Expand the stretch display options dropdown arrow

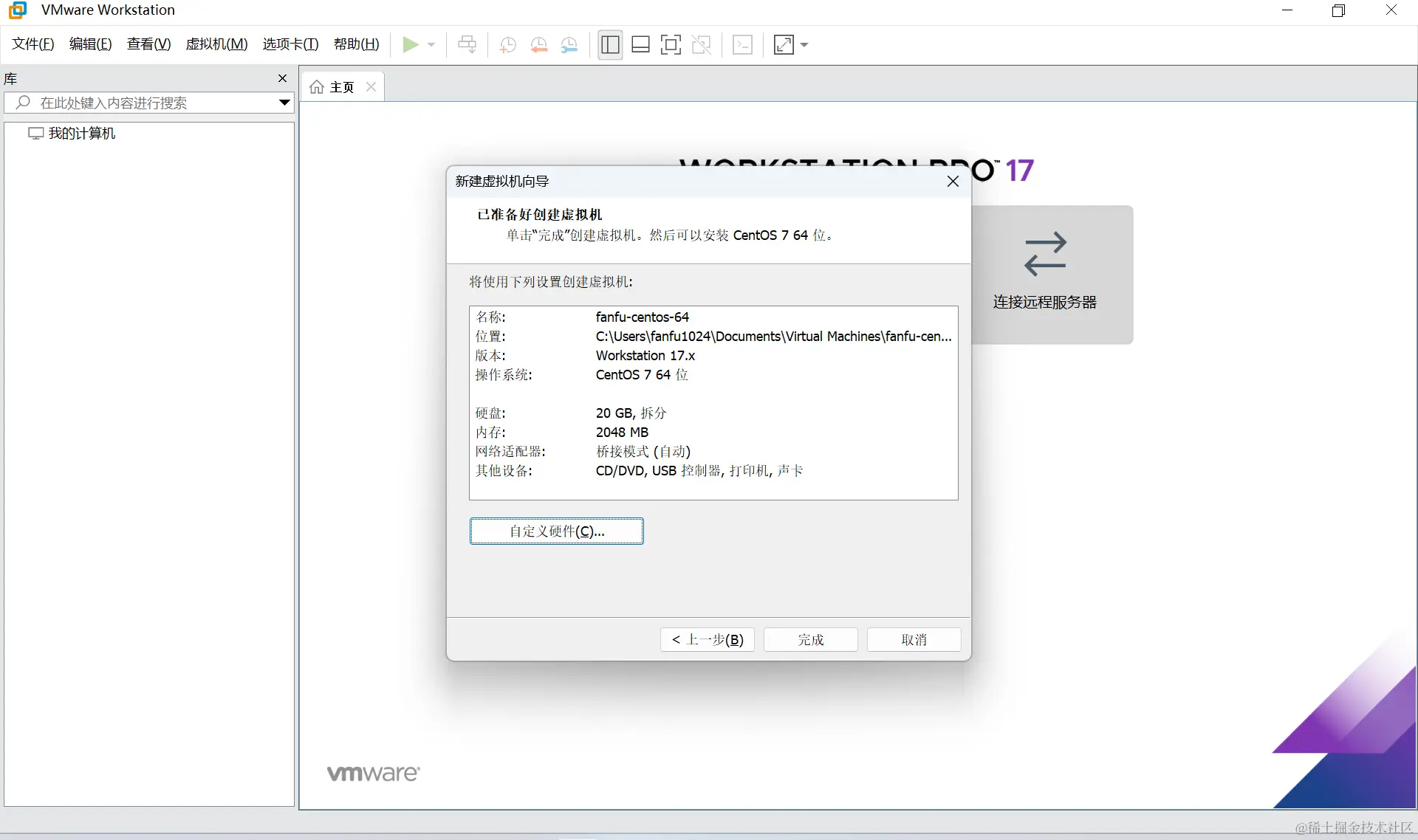coord(804,45)
